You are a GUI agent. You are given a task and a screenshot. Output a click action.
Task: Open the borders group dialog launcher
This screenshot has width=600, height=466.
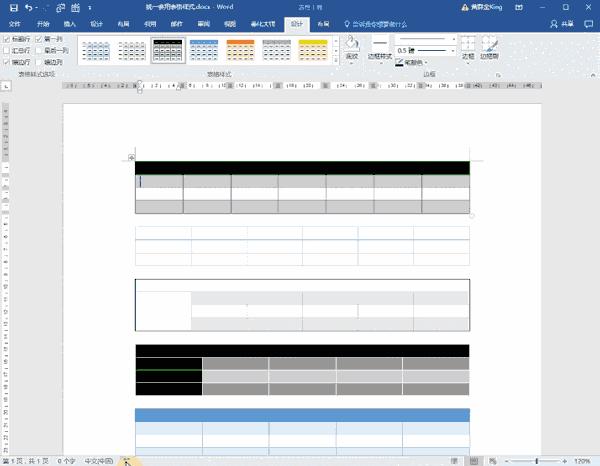pyautogui.click(x=498, y=75)
